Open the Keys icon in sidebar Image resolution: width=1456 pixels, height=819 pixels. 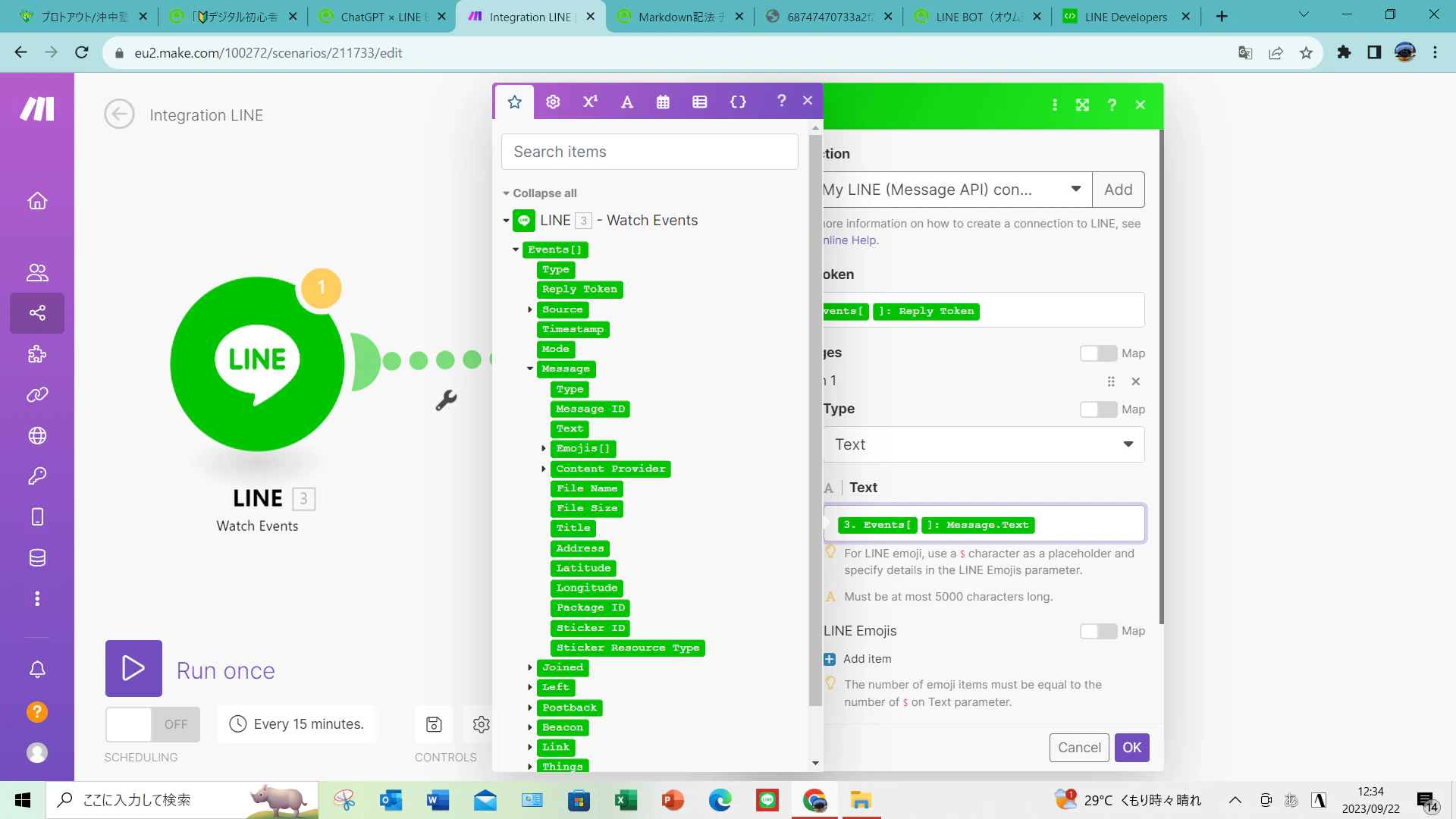tap(37, 476)
